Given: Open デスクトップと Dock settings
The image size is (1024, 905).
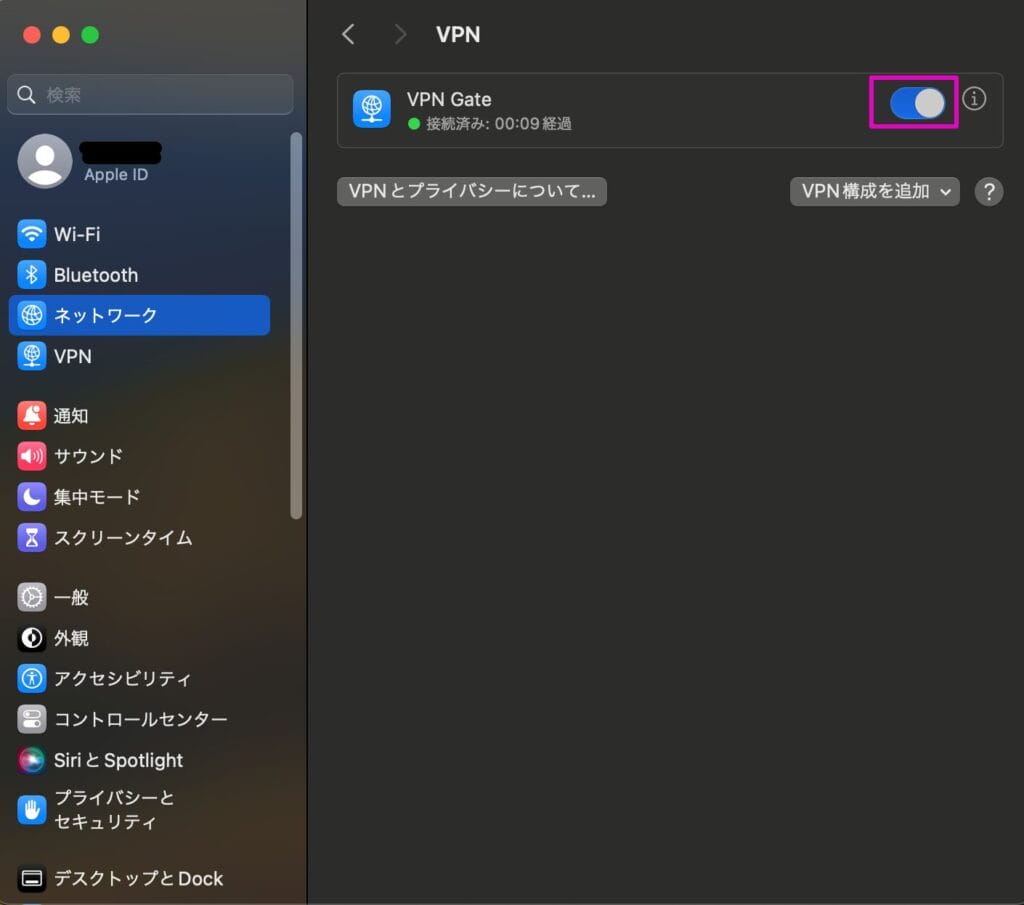Looking at the screenshot, I should pyautogui.click(x=139, y=879).
